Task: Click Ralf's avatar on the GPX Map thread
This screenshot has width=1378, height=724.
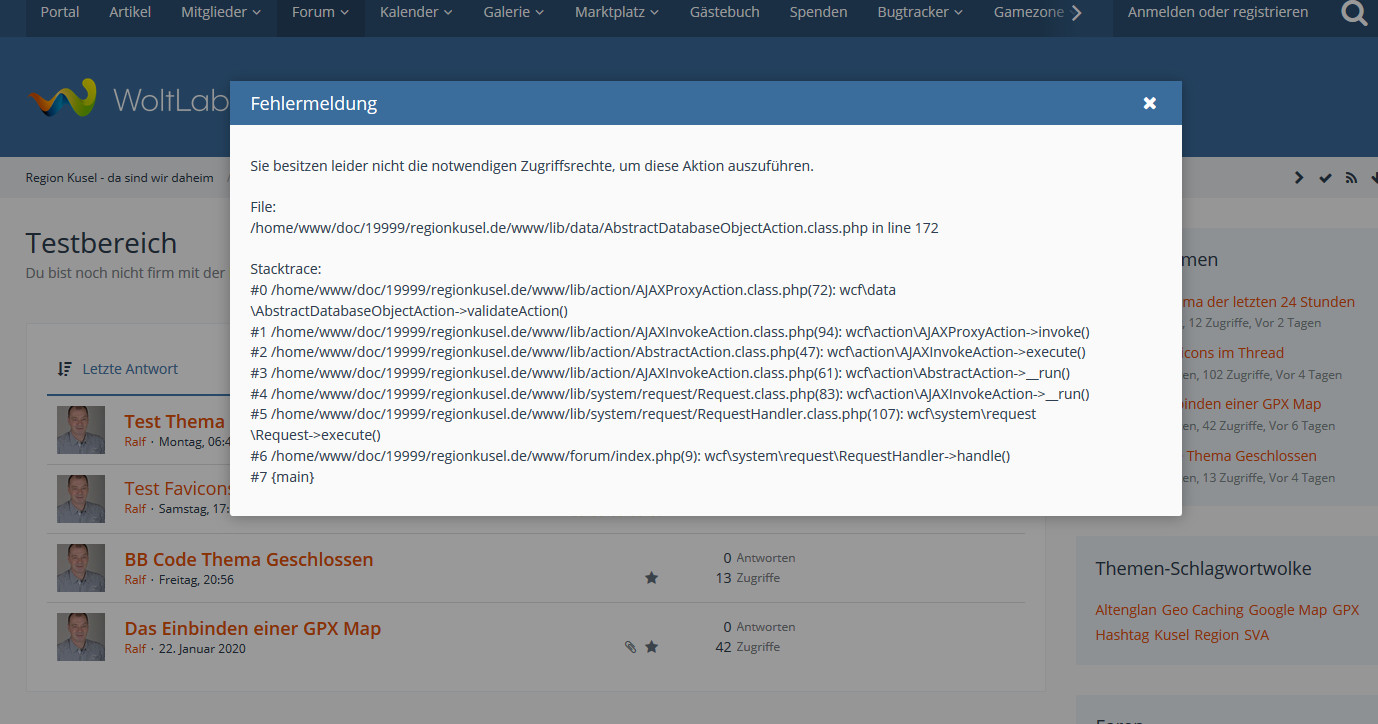Action: [81, 637]
